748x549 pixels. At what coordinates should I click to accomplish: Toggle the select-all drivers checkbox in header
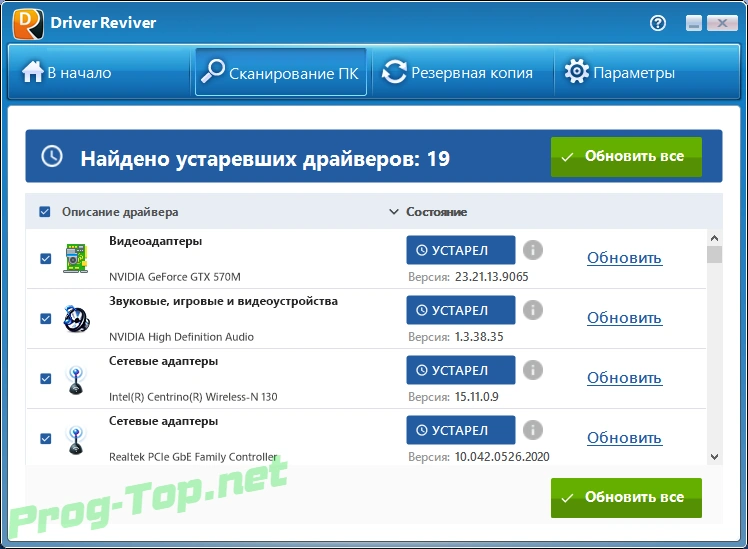coord(45,211)
